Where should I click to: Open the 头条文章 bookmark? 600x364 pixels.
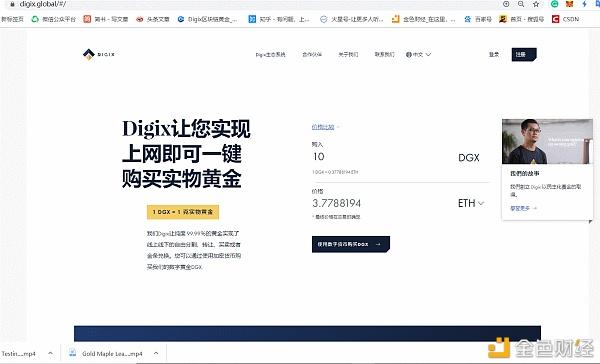pyautogui.click(x=153, y=19)
